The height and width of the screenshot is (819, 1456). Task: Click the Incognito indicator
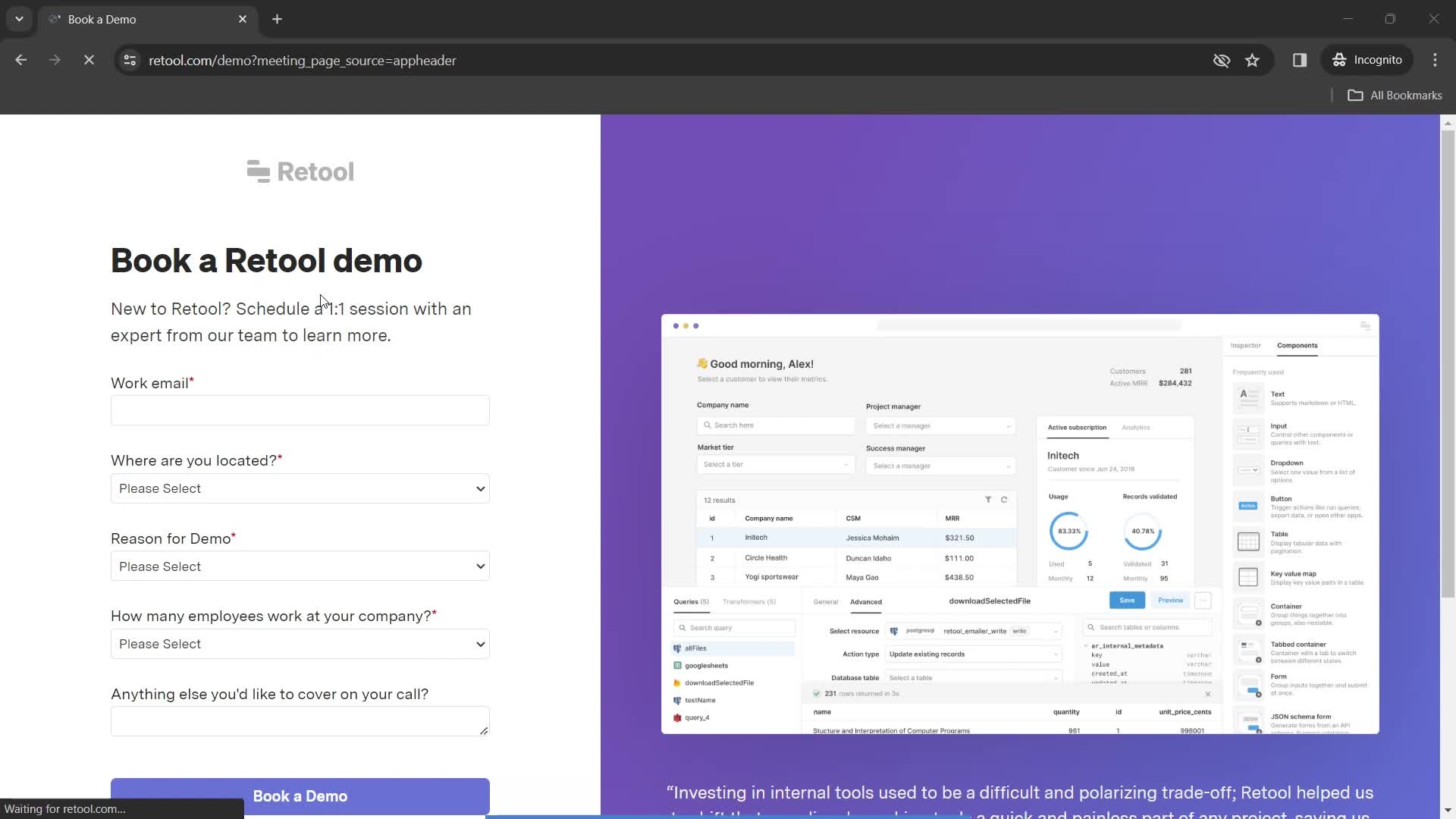click(x=1367, y=60)
